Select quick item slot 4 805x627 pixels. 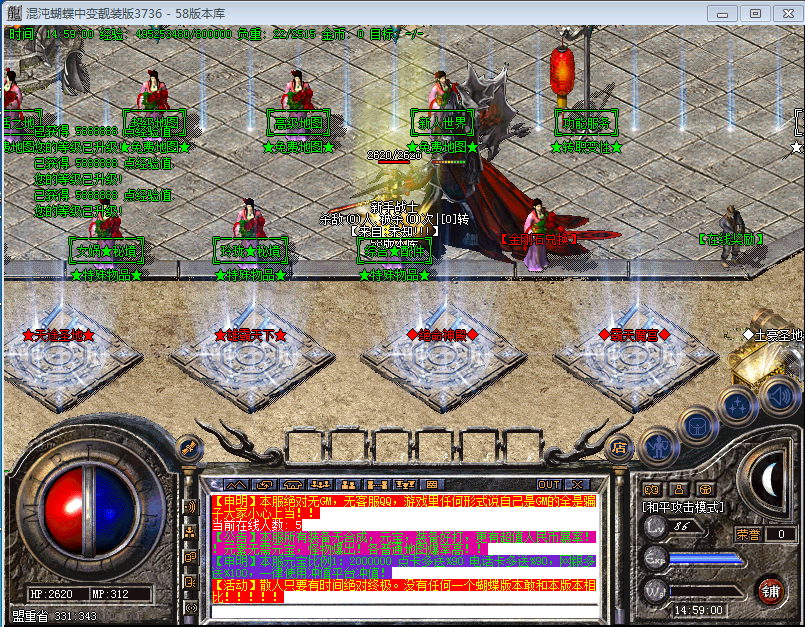tap(437, 446)
